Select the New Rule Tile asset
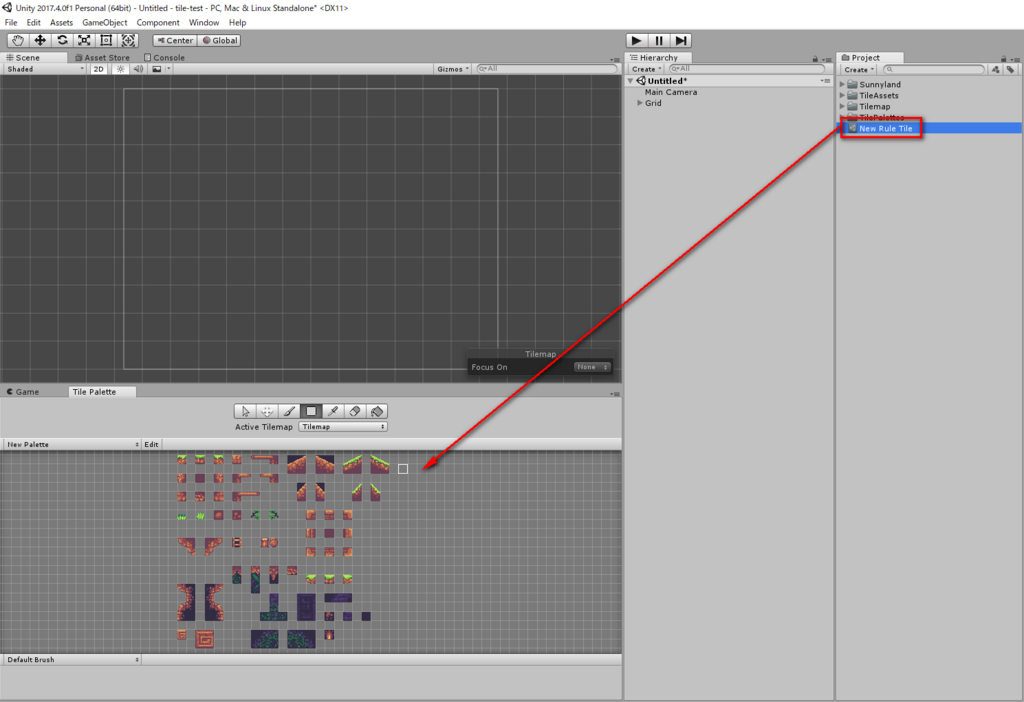This screenshot has width=1024, height=702. (886, 129)
